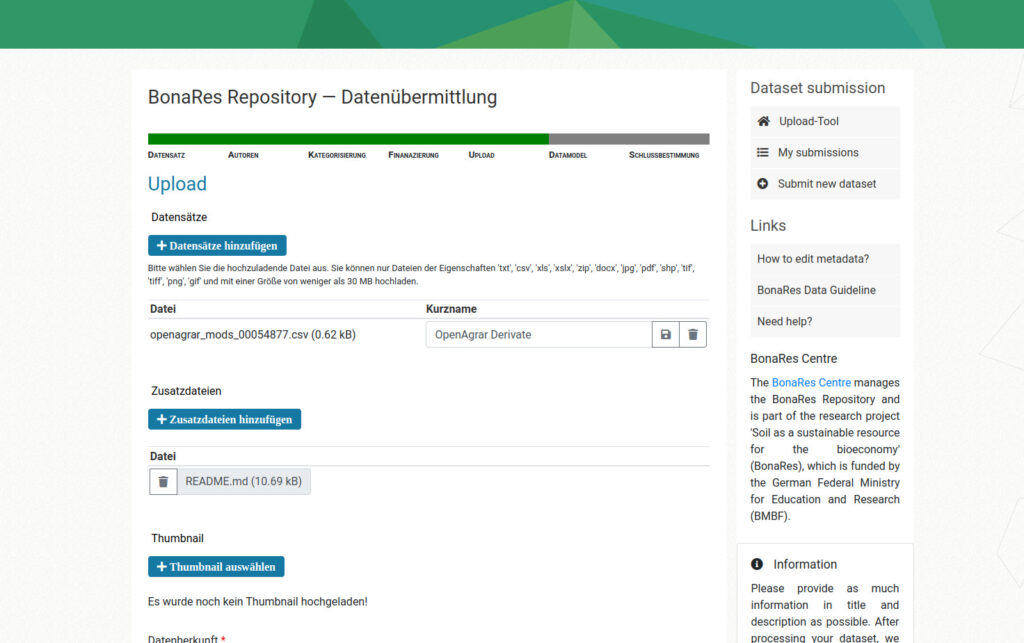The image size is (1024, 643).
Task: Click the Datei header in the Datensätze table
Action: (x=163, y=309)
